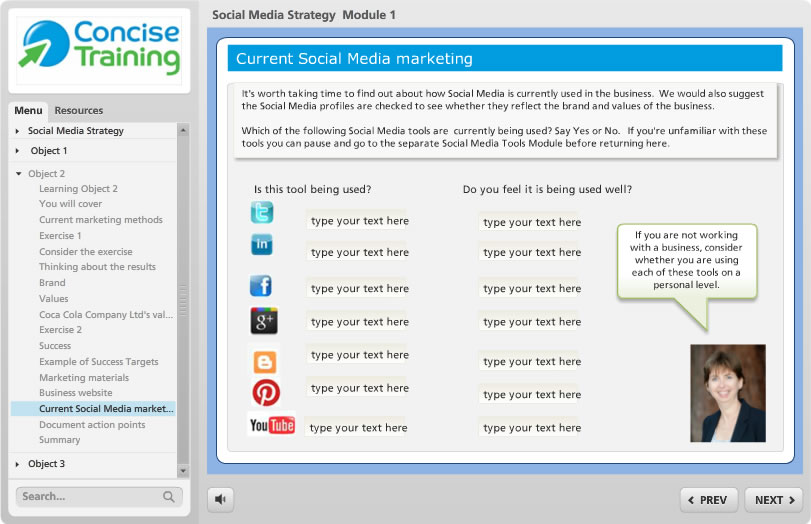Image resolution: width=811 pixels, height=524 pixels.
Task: Mute audio with the speaker button
Action: tap(220, 499)
